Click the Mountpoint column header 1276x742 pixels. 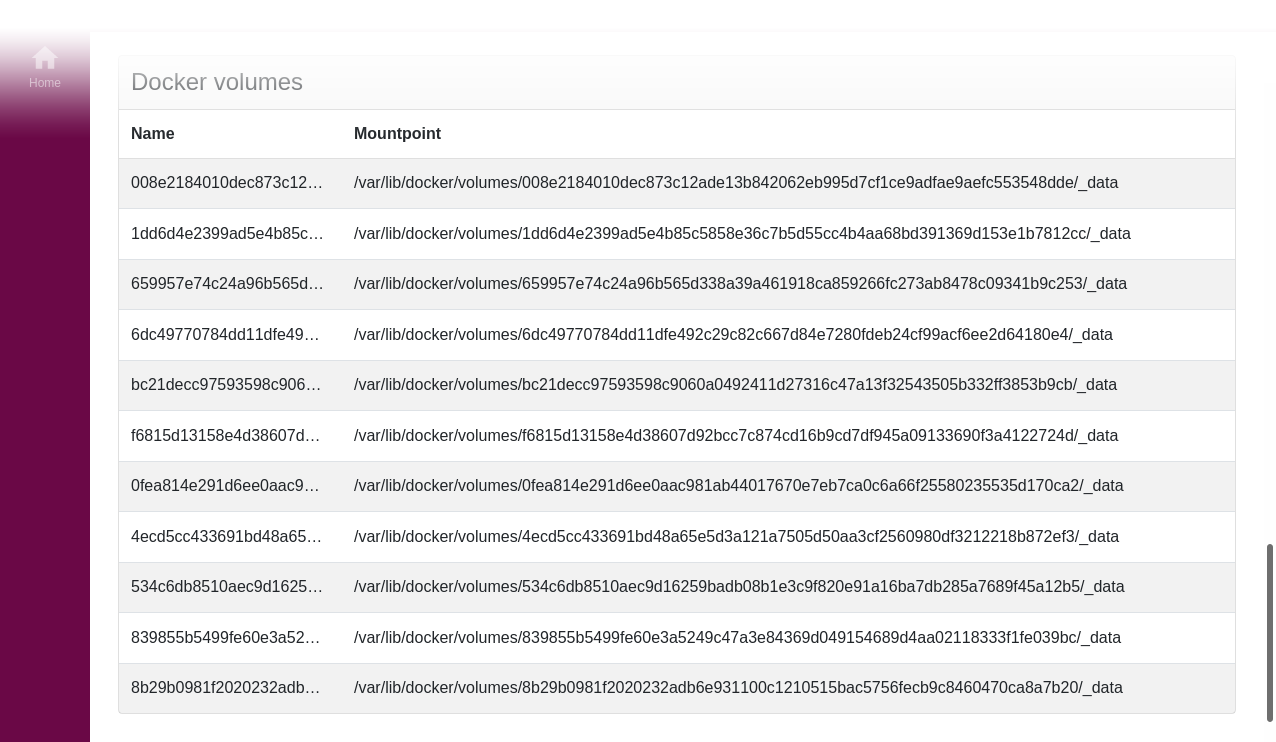pos(397,134)
